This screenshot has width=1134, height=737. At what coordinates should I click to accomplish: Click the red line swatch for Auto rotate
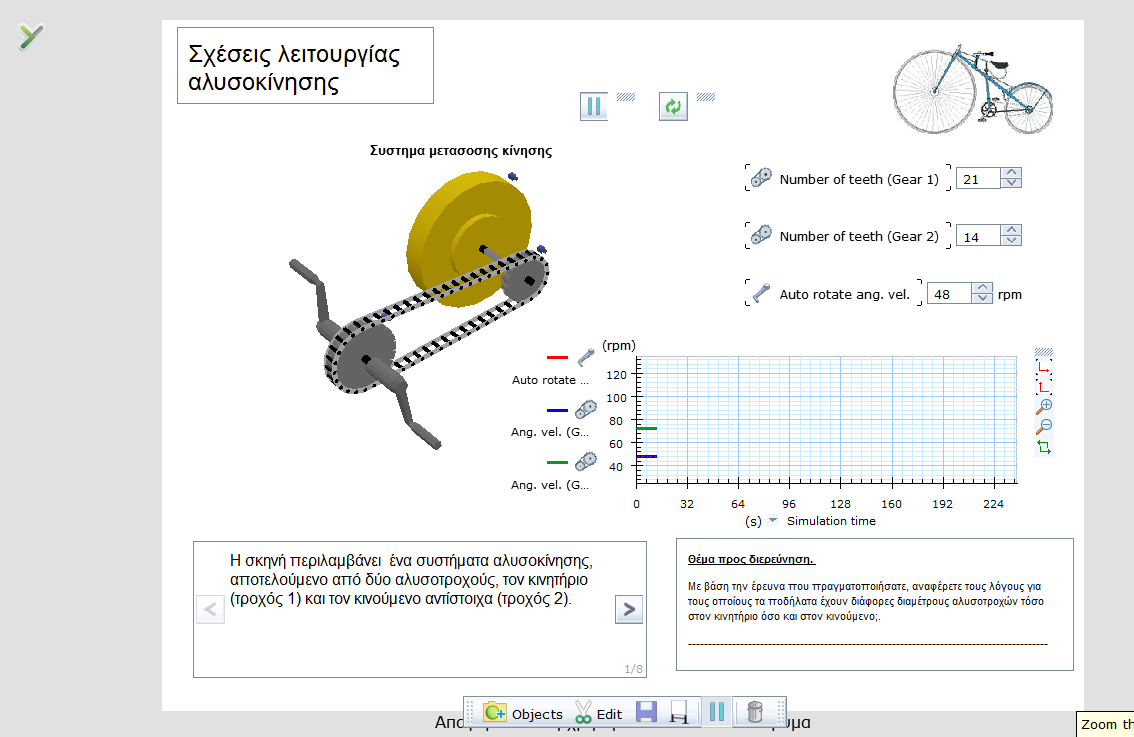click(x=558, y=357)
